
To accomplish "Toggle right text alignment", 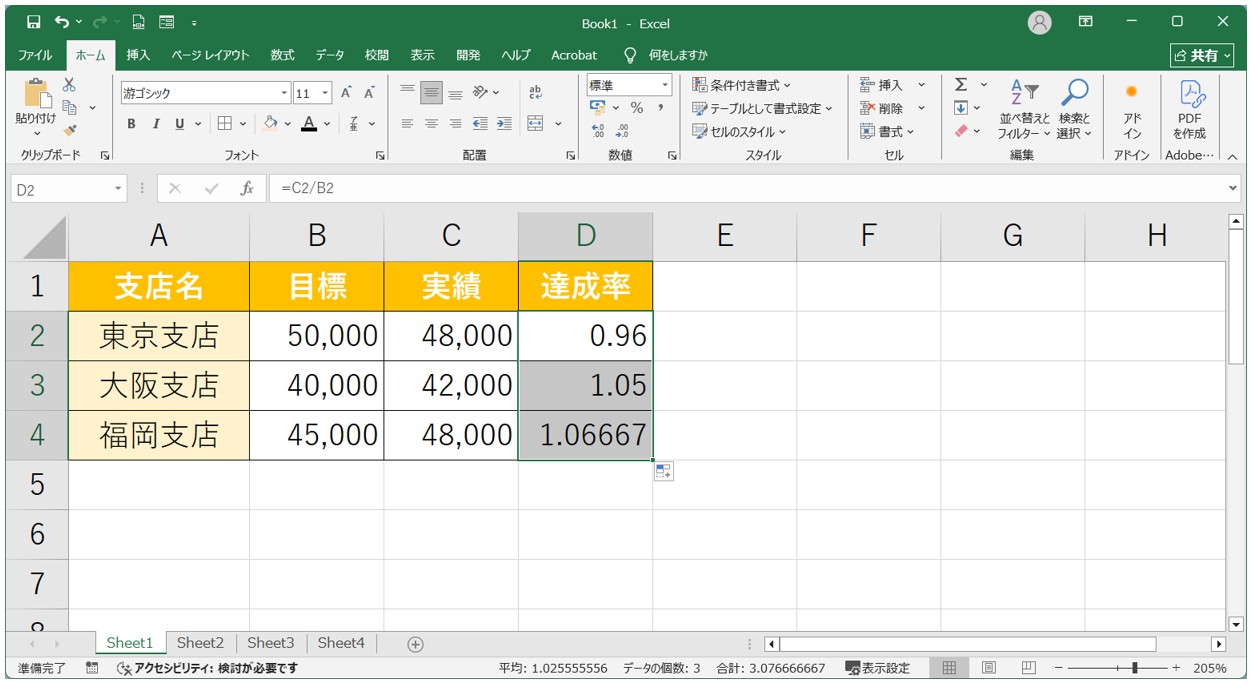I will [455, 124].
